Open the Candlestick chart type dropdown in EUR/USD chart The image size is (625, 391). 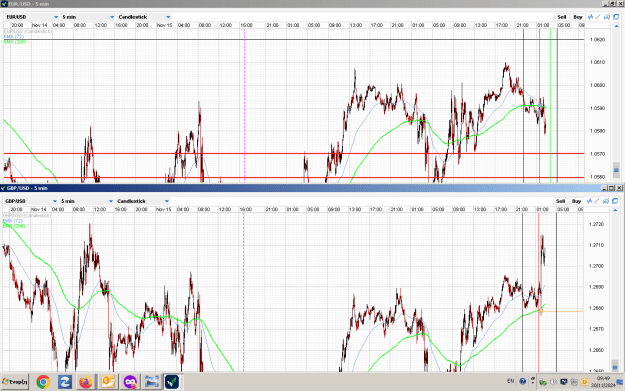pos(144,17)
